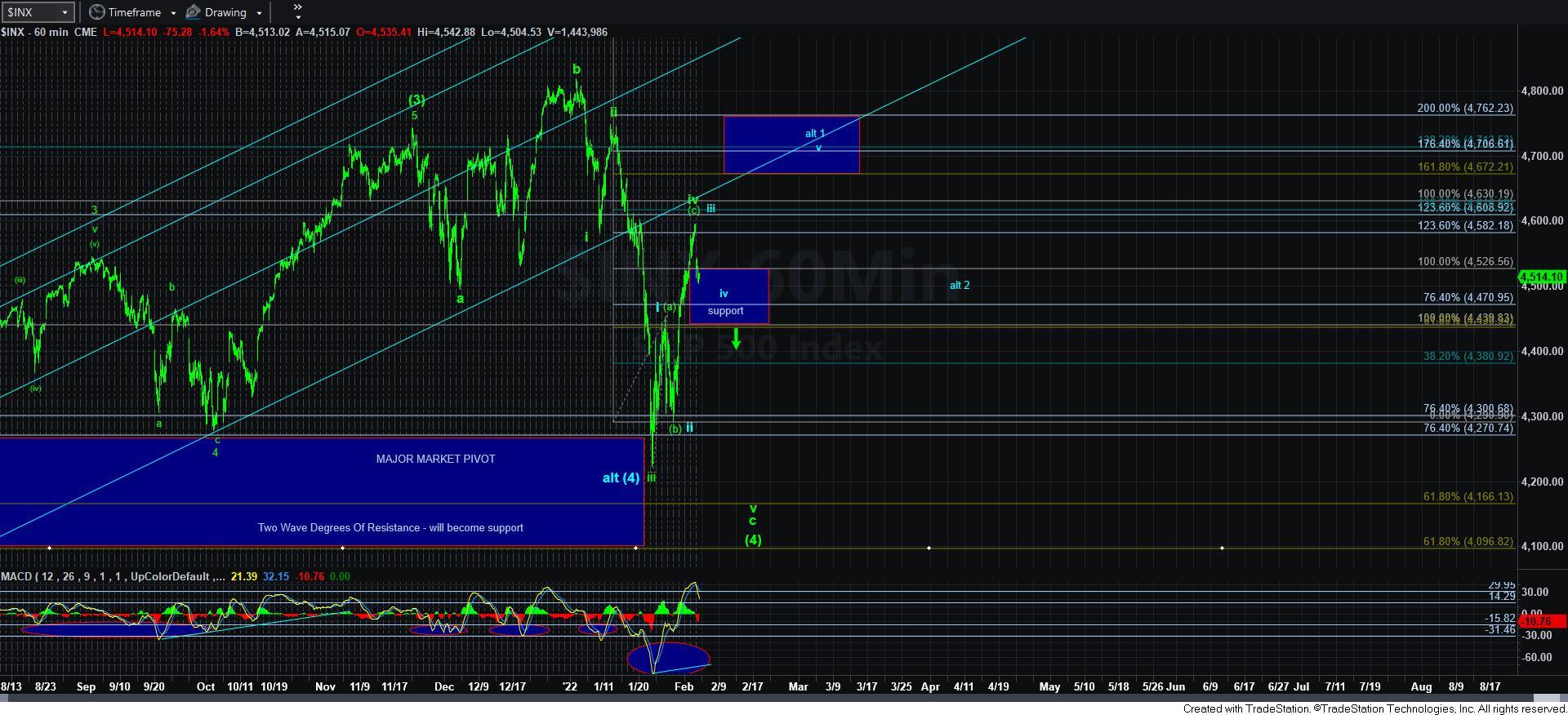Viewport: 1568px width, 715px height.
Task: Open the $INX symbol dropdown arrow
Action: [65, 12]
